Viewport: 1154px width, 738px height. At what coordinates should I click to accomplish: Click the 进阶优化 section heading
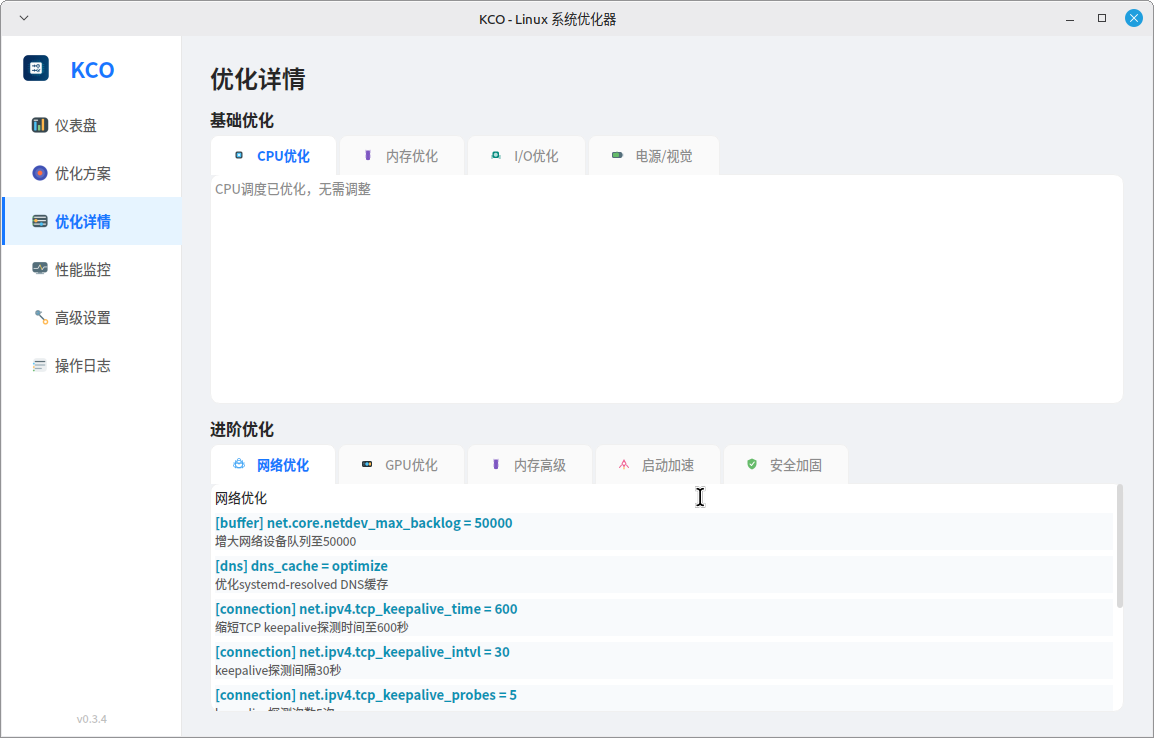(x=242, y=429)
